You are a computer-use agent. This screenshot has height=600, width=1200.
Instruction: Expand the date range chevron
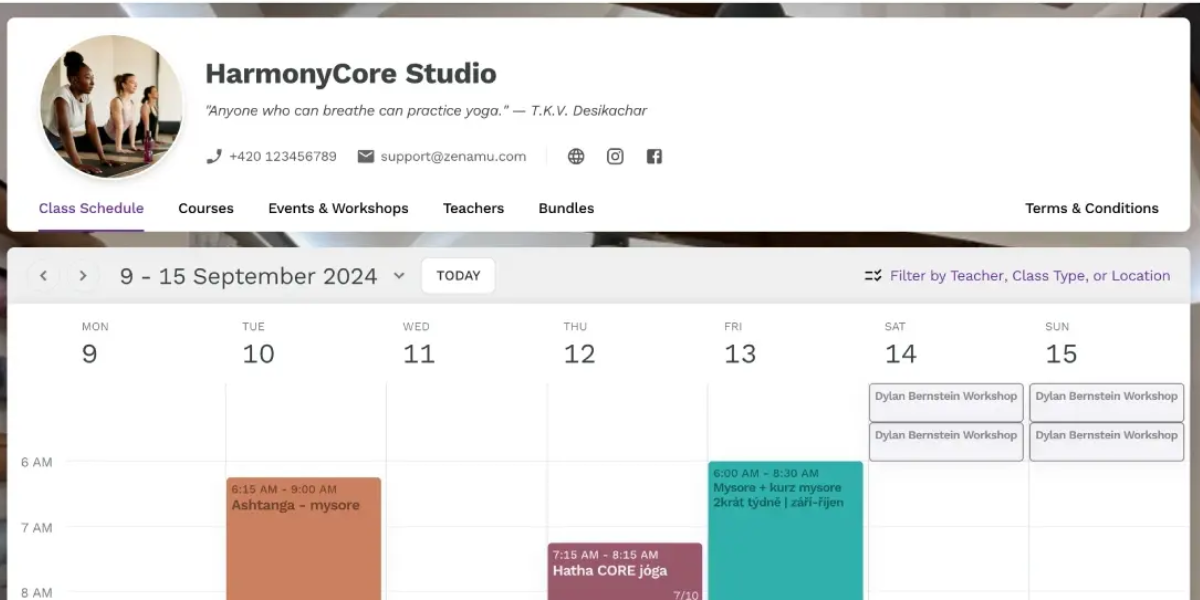[398, 276]
